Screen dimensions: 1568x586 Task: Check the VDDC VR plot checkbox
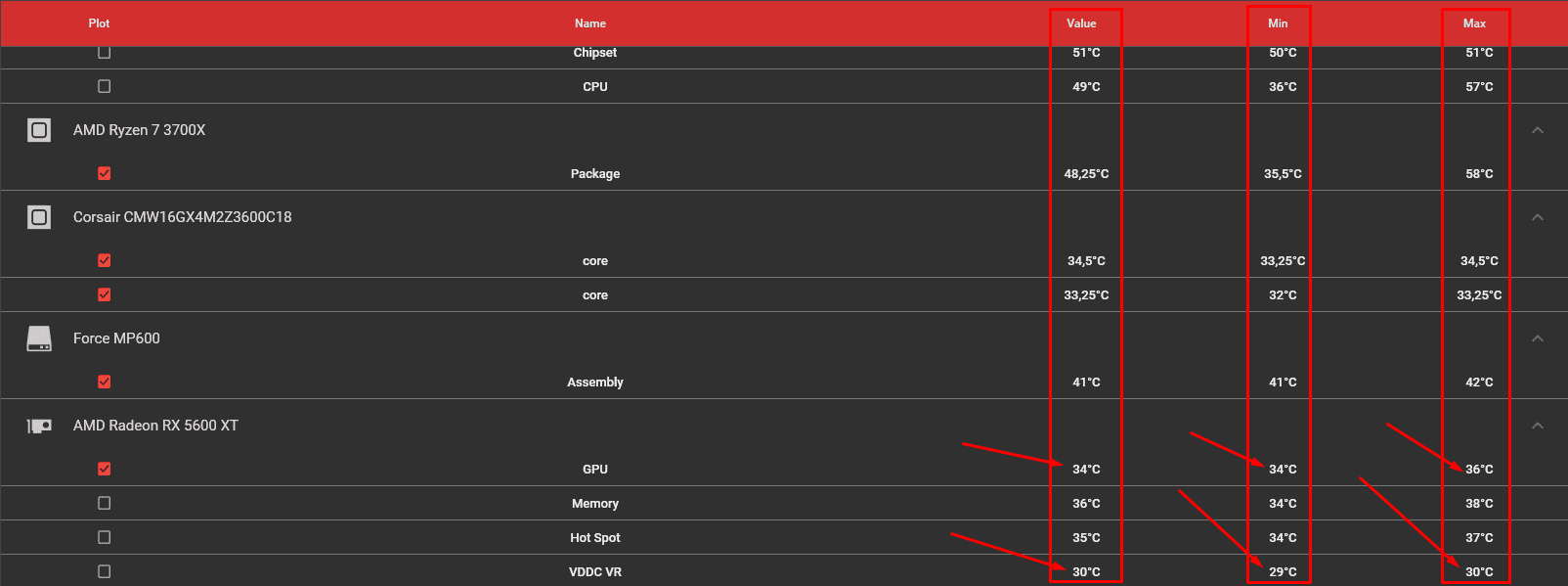[105, 571]
